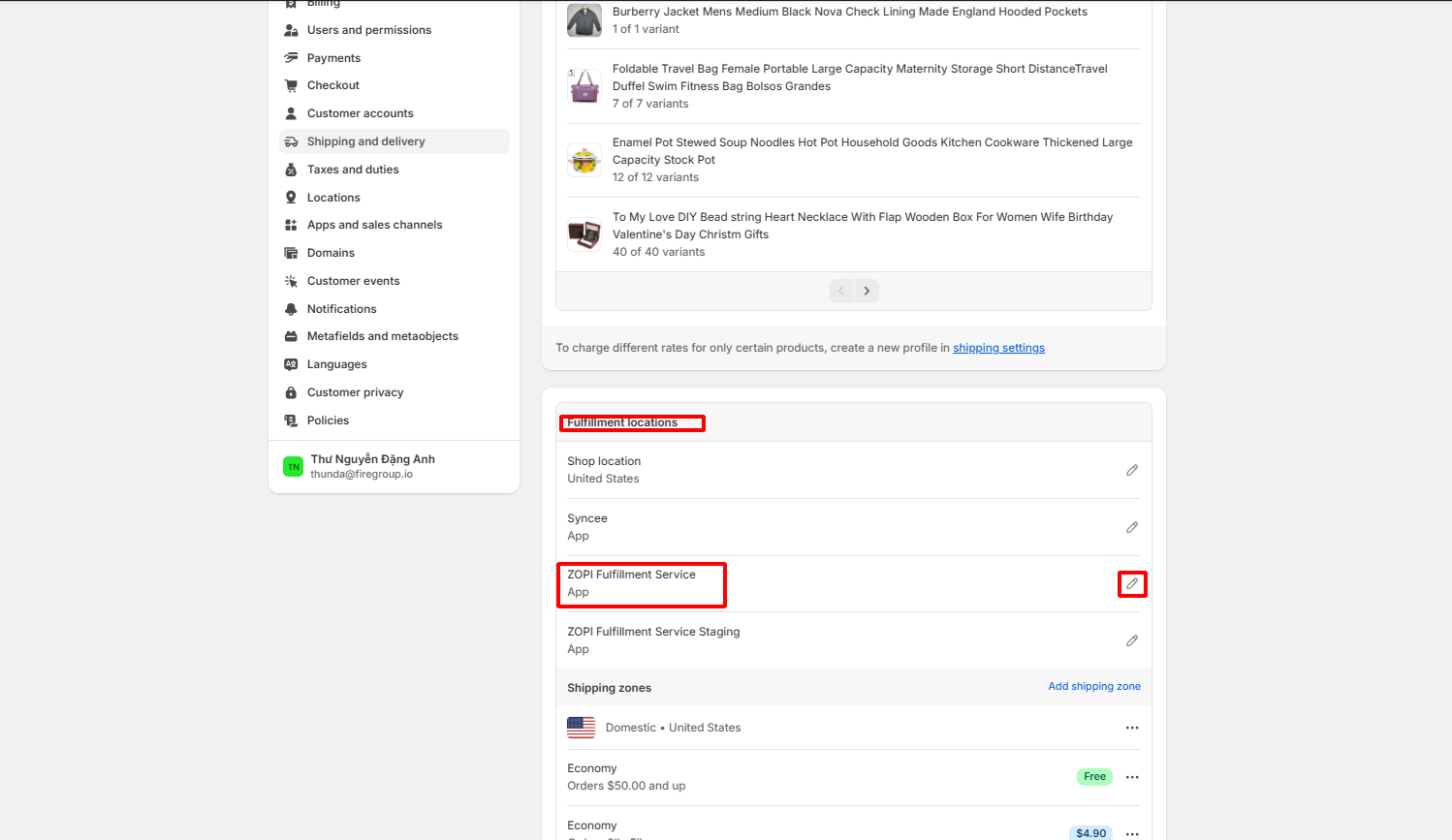This screenshot has height=840, width=1452.
Task: Open the Thư Nguyễn Đặng Anh account profile
Action: click(x=372, y=466)
